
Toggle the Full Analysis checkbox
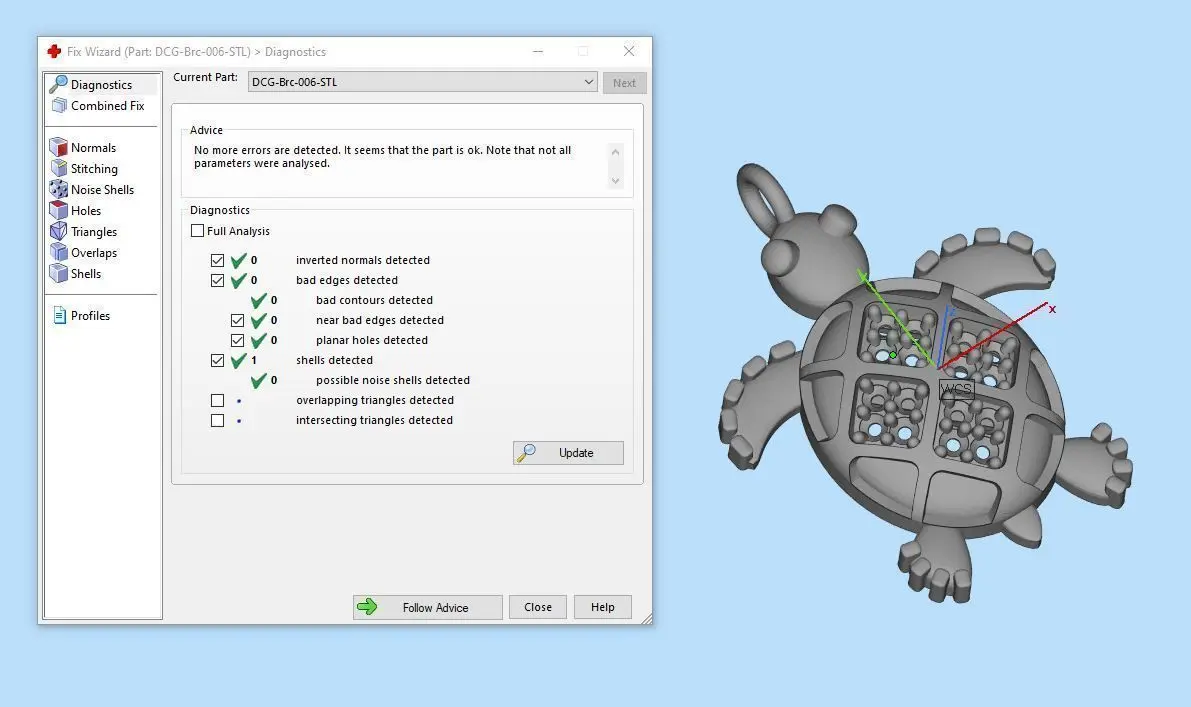tap(197, 231)
